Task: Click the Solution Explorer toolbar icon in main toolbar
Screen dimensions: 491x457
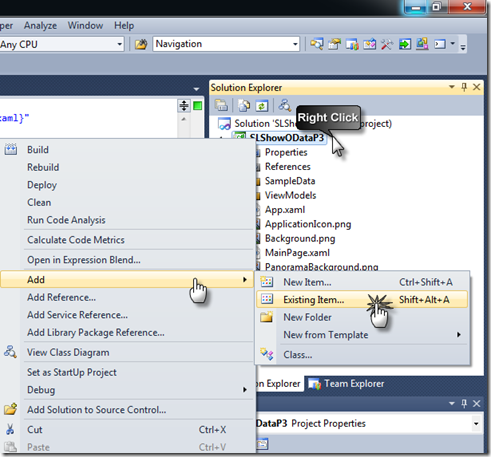Action: (x=334, y=44)
